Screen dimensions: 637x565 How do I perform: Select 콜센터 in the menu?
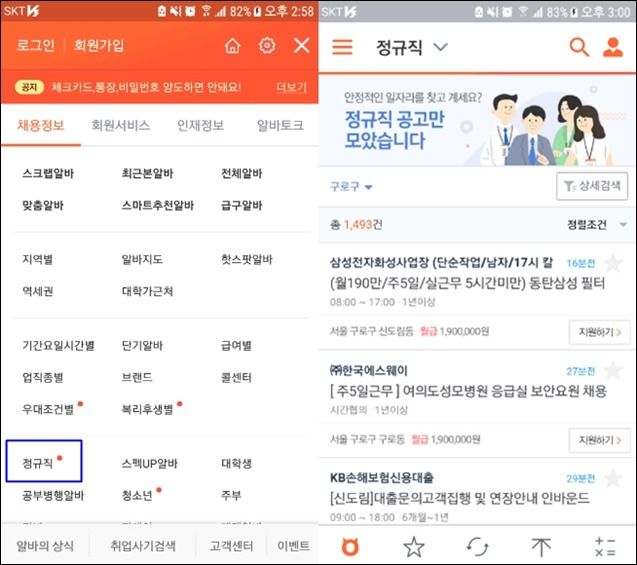[236, 377]
